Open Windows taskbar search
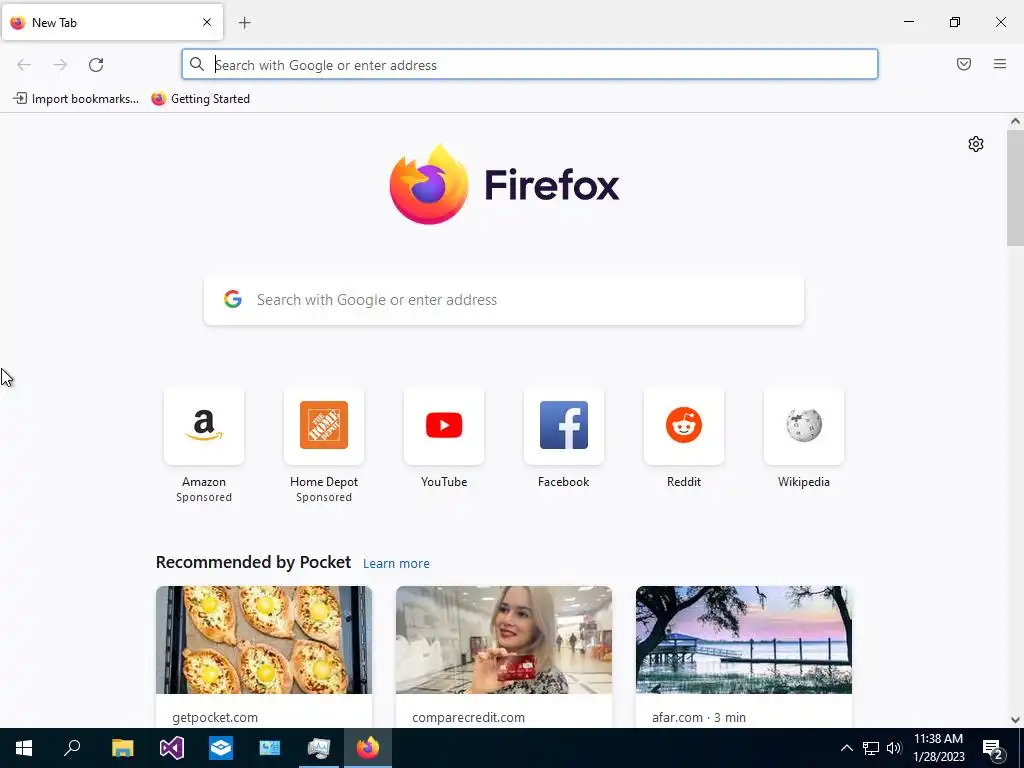Image resolution: width=1024 pixels, height=768 pixels. 72,748
